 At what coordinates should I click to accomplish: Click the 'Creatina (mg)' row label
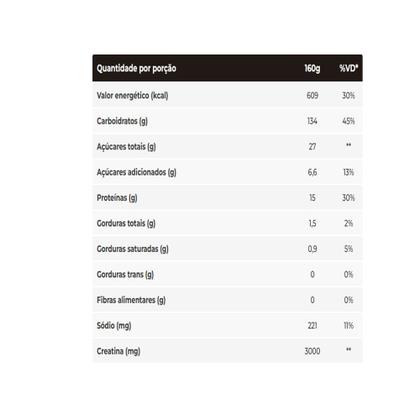tap(118, 351)
